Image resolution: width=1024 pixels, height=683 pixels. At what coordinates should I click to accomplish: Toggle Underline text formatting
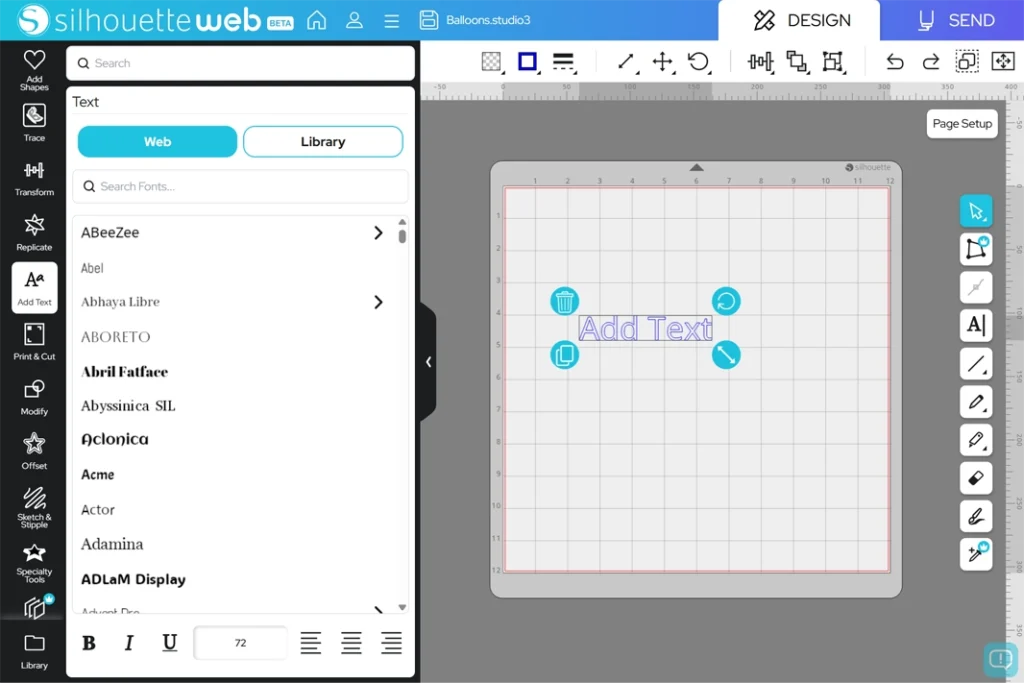pyautogui.click(x=170, y=643)
